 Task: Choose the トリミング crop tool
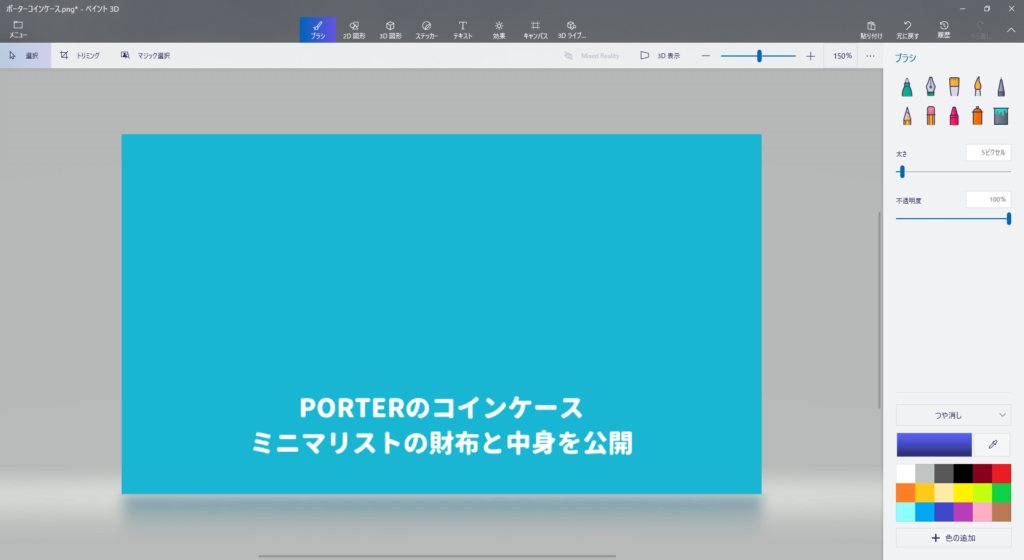pyautogui.click(x=80, y=55)
